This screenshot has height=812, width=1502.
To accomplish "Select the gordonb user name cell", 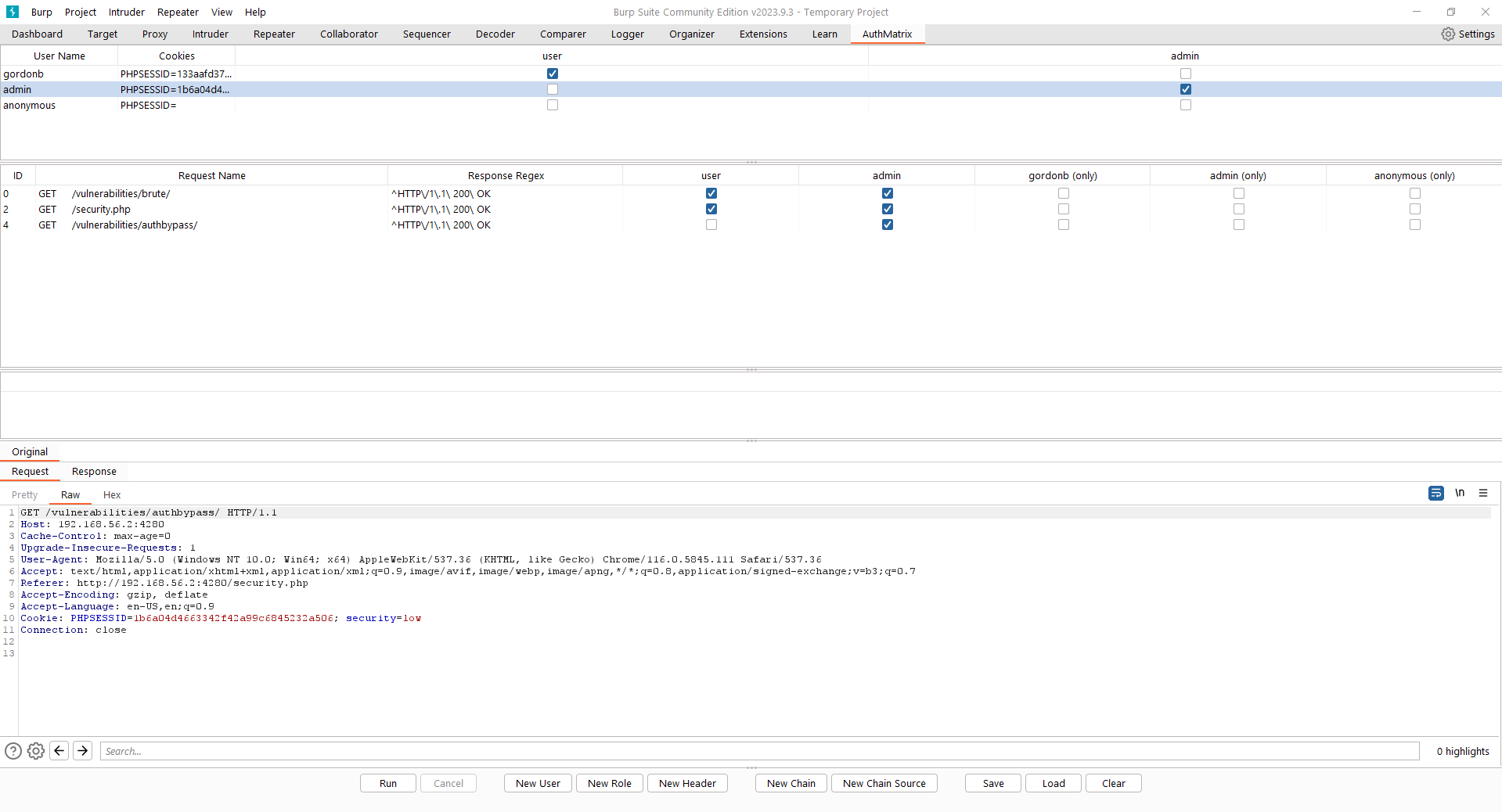I will pyautogui.click(x=59, y=74).
